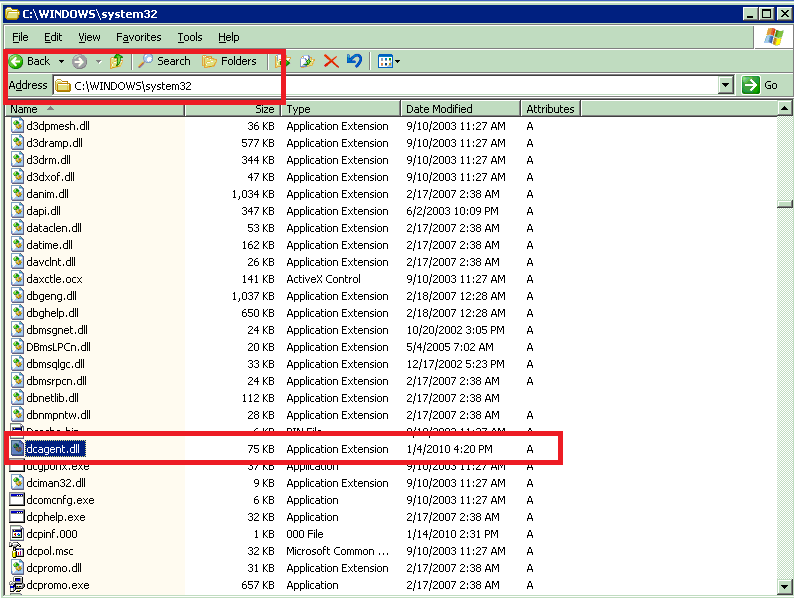
Task: Go up one folder level
Action: pos(118,61)
